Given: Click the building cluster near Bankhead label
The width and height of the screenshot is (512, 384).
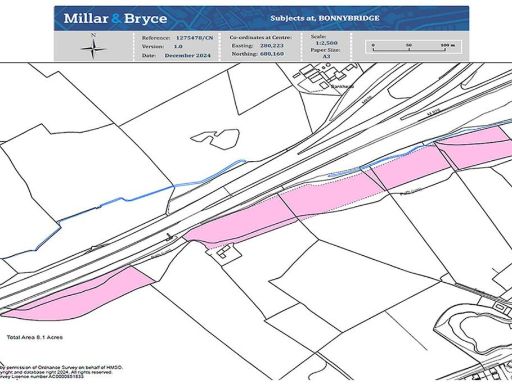Looking at the screenshot, I should tap(323, 74).
